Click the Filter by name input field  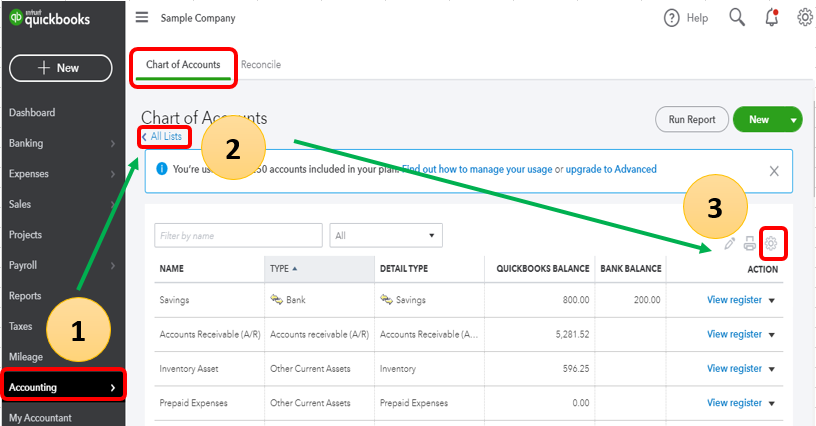coord(238,236)
